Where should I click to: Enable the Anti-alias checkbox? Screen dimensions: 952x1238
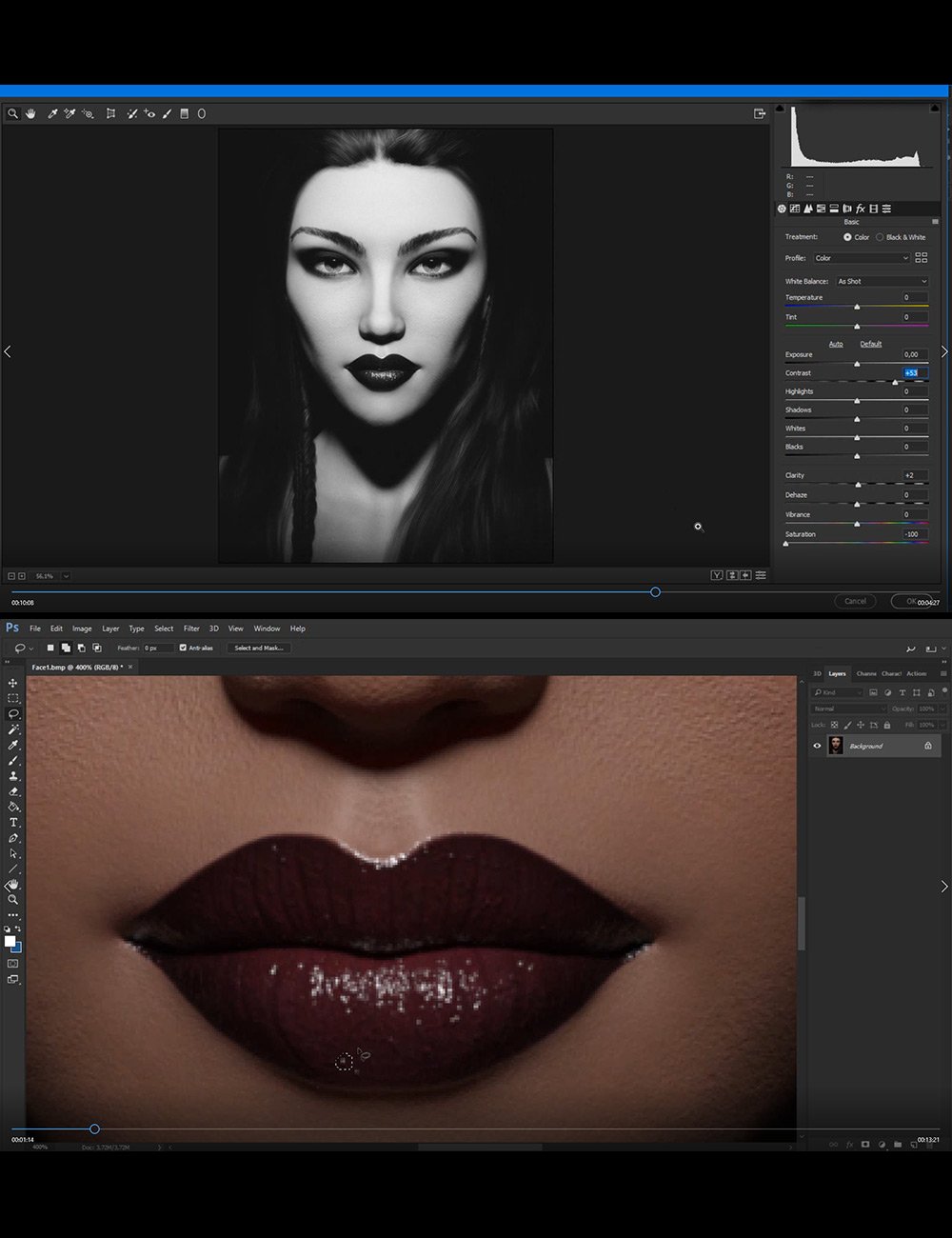click(x=181, y=648)
